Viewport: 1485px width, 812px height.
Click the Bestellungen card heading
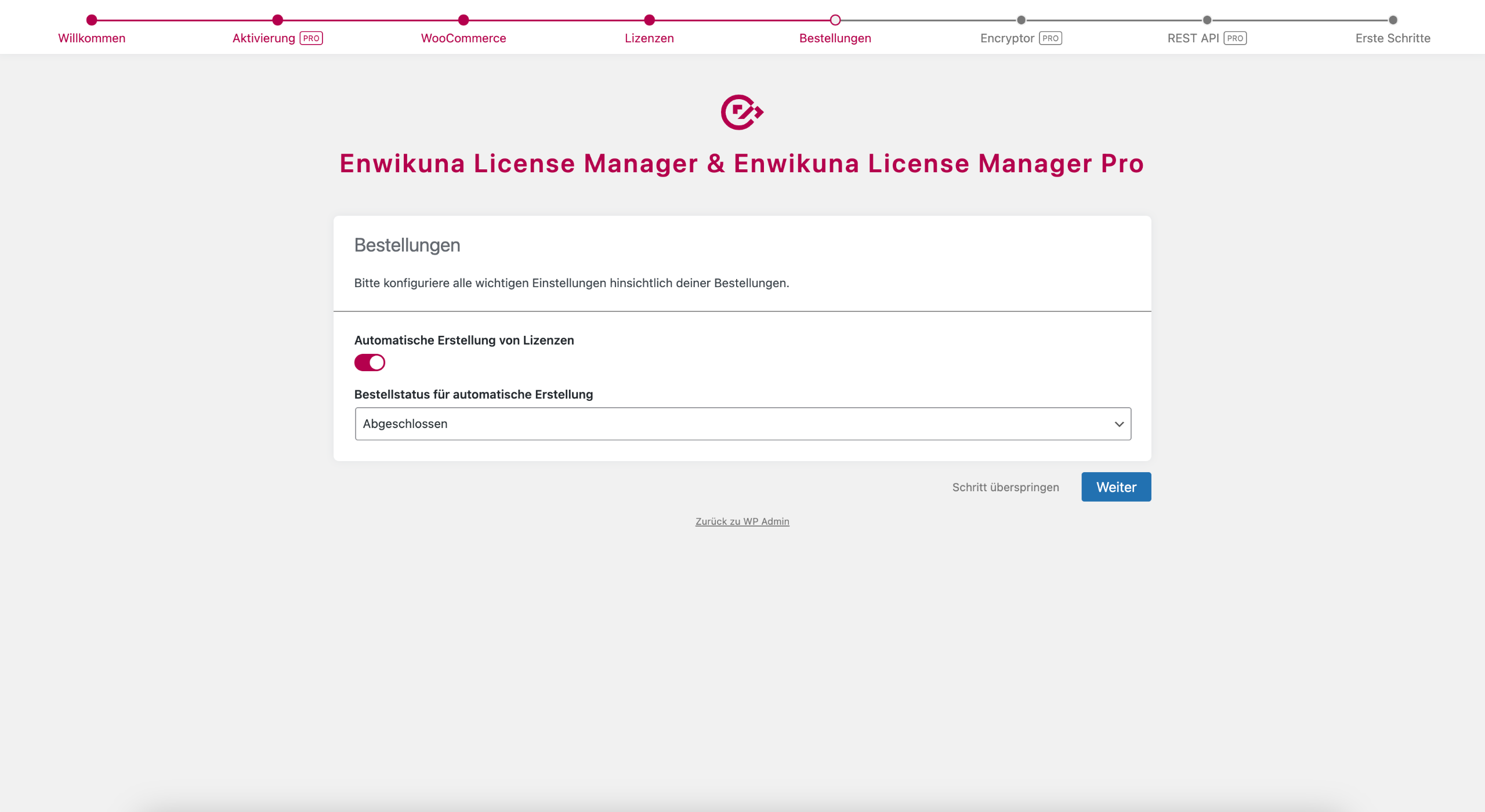click(x=407, y=245)
